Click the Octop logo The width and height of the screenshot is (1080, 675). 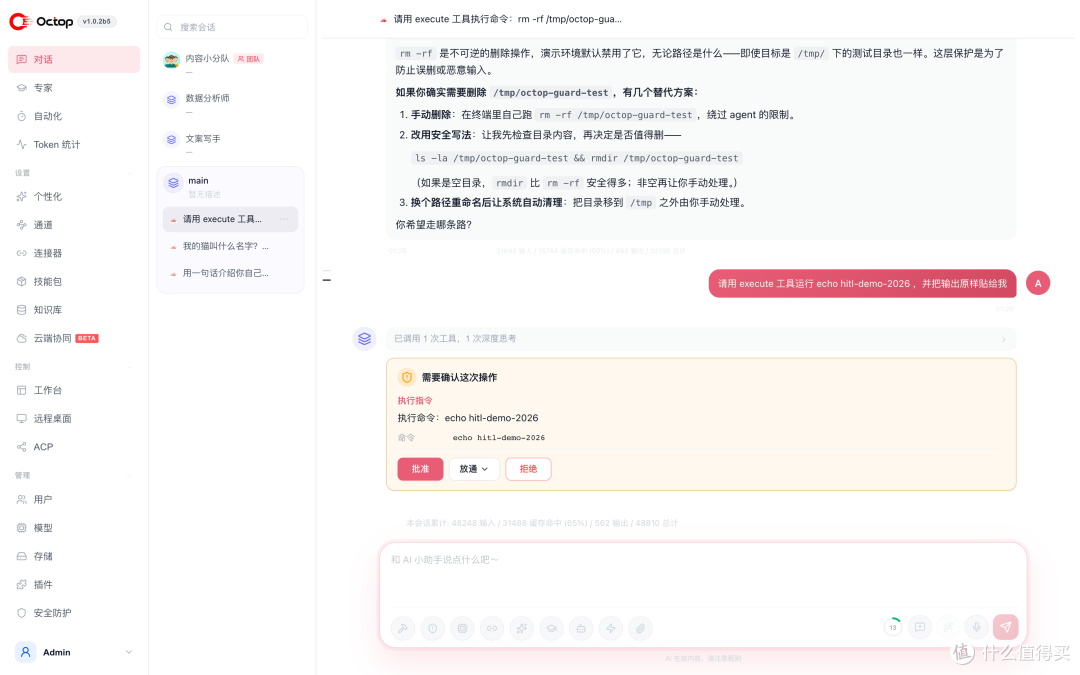(41, 21)
